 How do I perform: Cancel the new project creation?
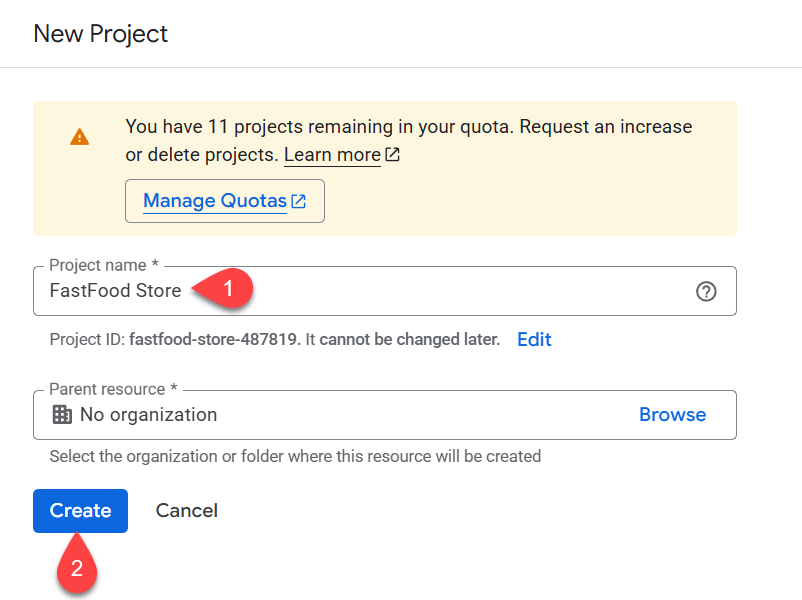point(186,511)
